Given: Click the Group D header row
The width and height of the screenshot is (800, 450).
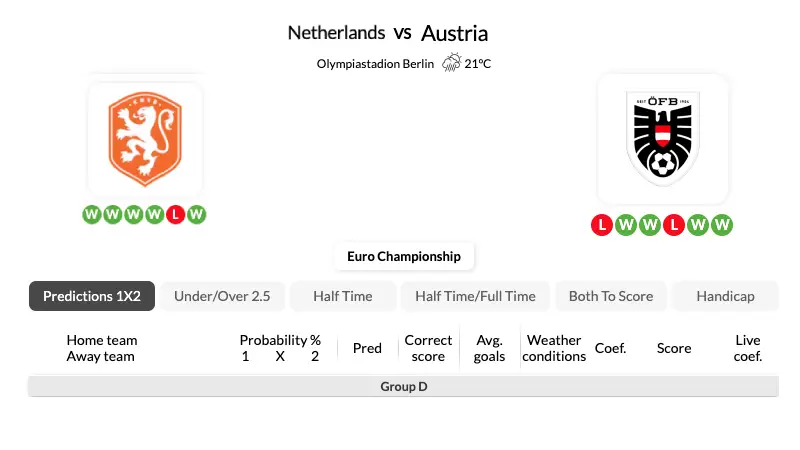Looking at the screenshot, I should point(404,386).
